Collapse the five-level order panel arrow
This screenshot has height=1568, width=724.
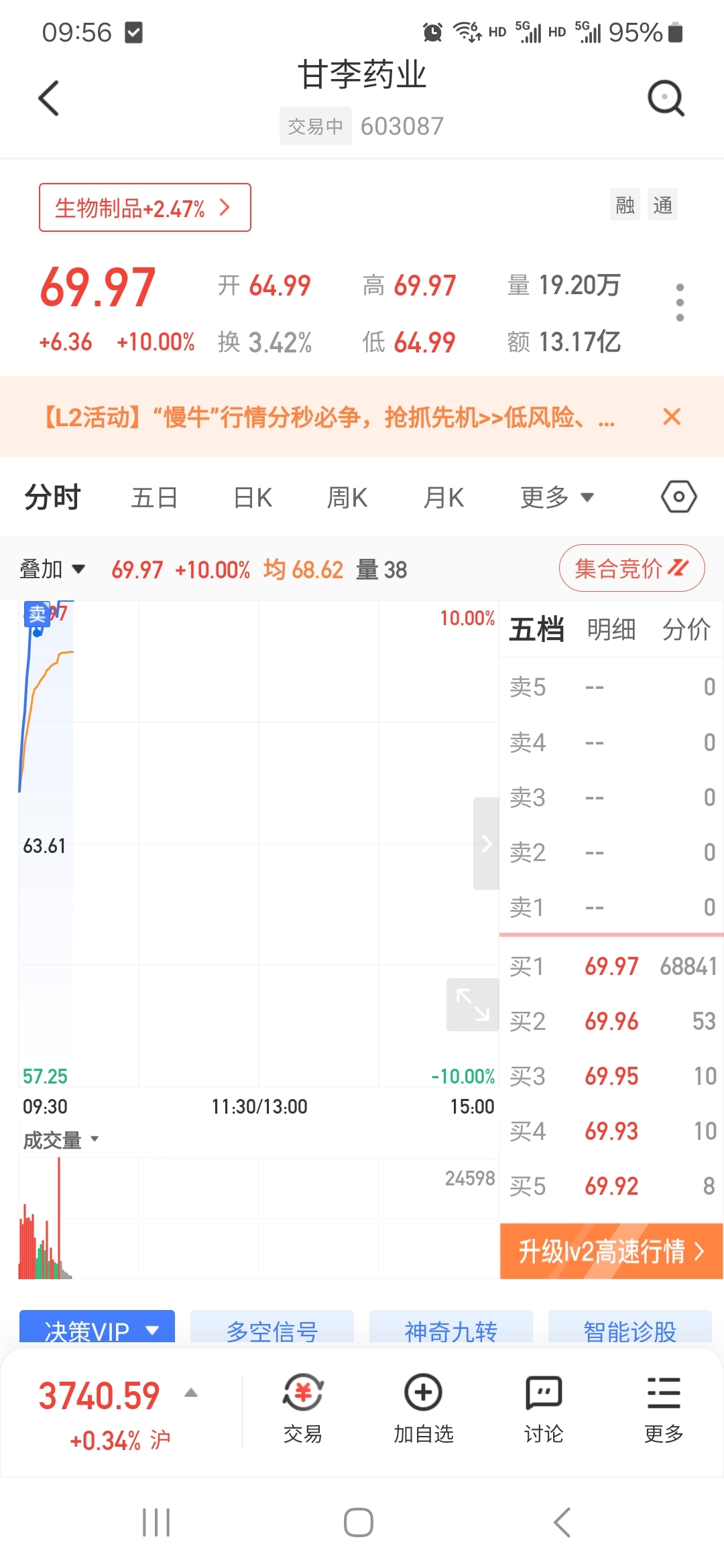(487, 844)
